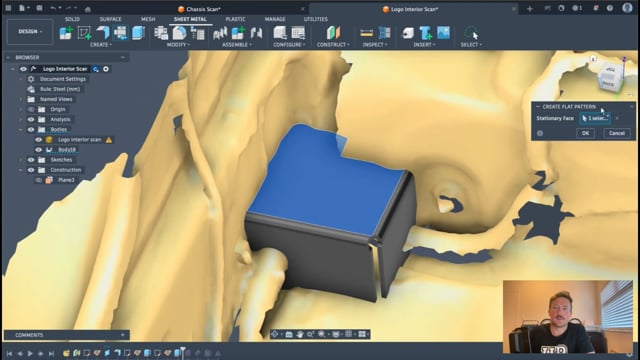Click OK in Create Flat Pattern dialog

point(585,133)
